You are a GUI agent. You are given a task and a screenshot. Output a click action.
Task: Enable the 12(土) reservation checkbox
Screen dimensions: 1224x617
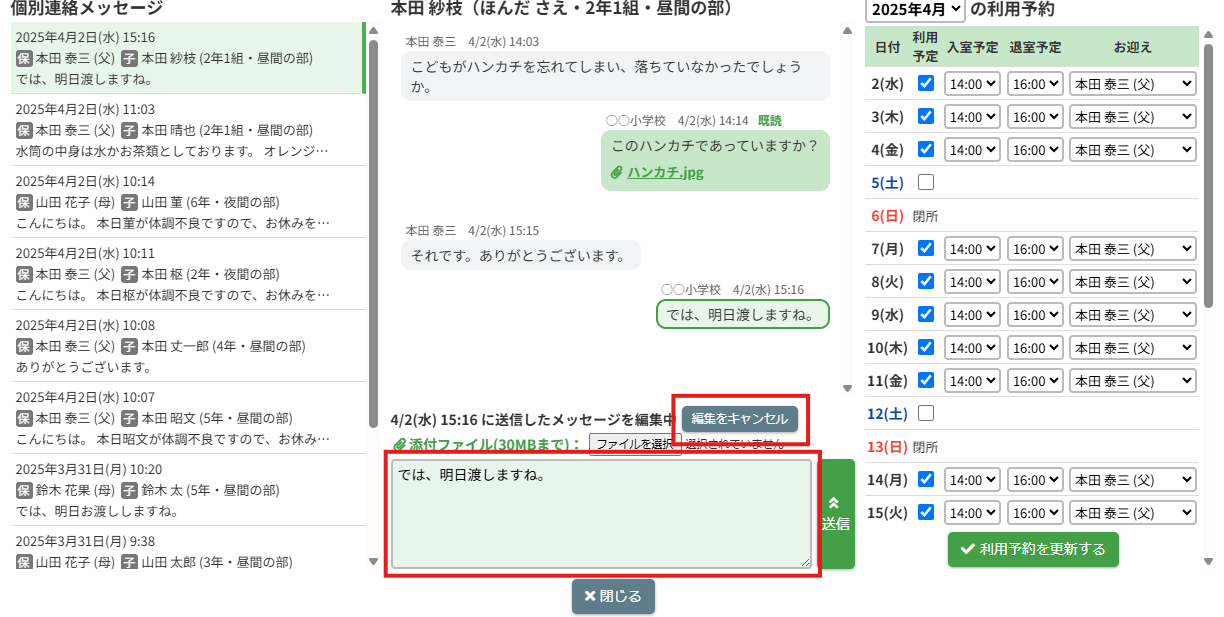tap(926, 413)
